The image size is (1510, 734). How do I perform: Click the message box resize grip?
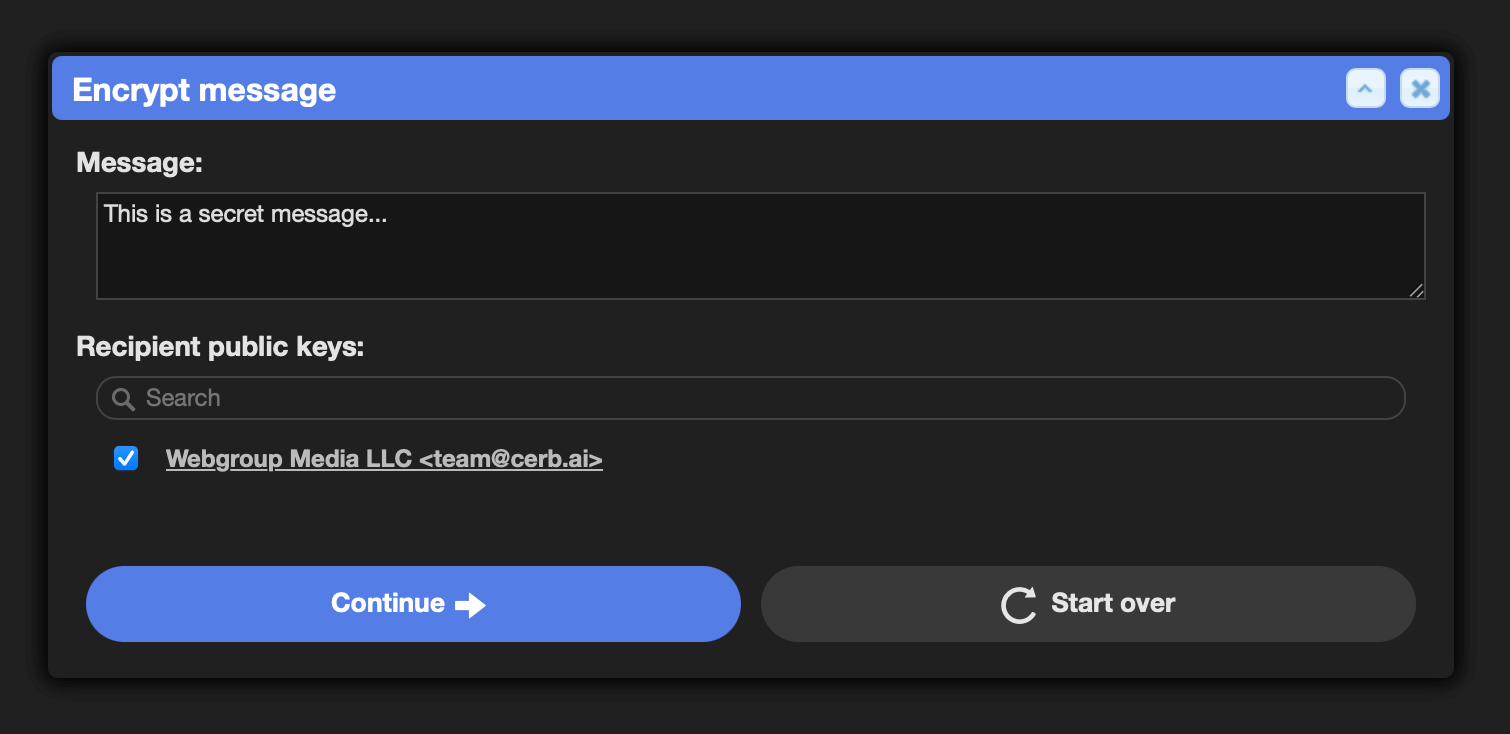pos(1416,290)
